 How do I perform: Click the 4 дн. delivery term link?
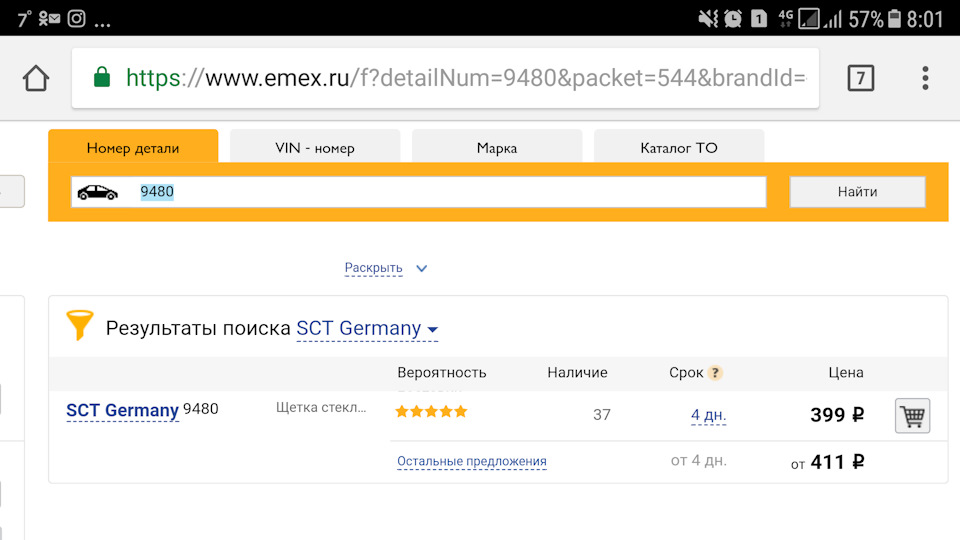(708, 415)
